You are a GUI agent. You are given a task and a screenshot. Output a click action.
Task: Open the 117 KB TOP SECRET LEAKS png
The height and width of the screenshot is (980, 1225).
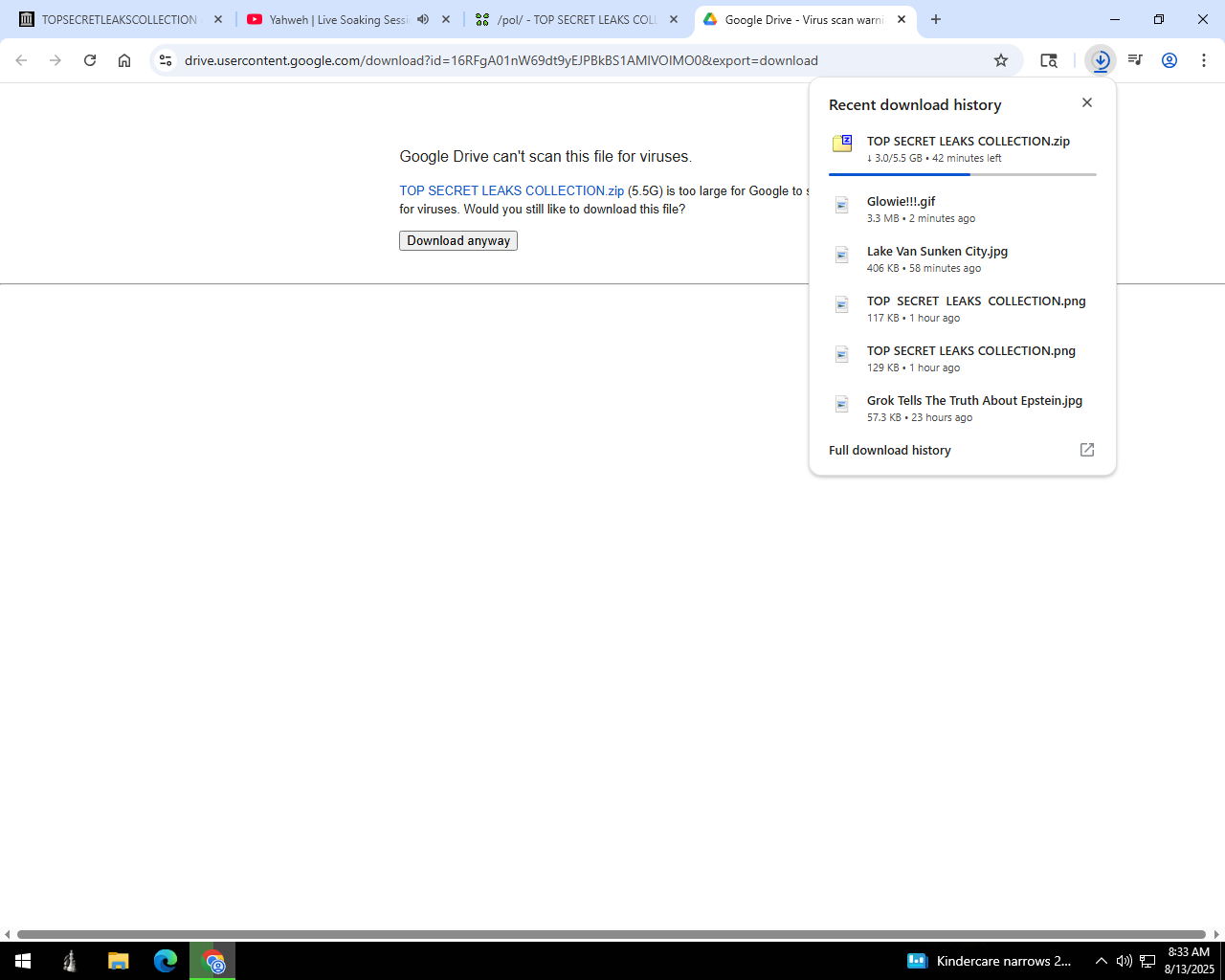tap(963, 308)
